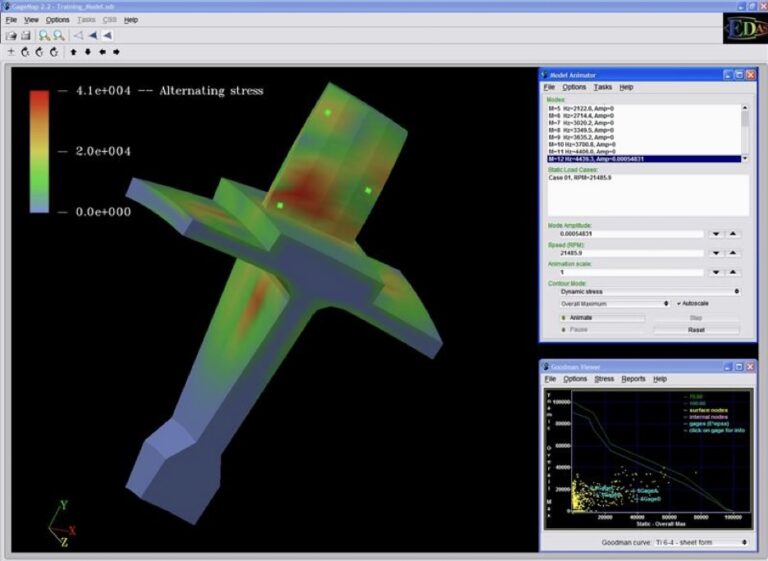
Task: Open File menu in main window
Action: coord(11,20)
